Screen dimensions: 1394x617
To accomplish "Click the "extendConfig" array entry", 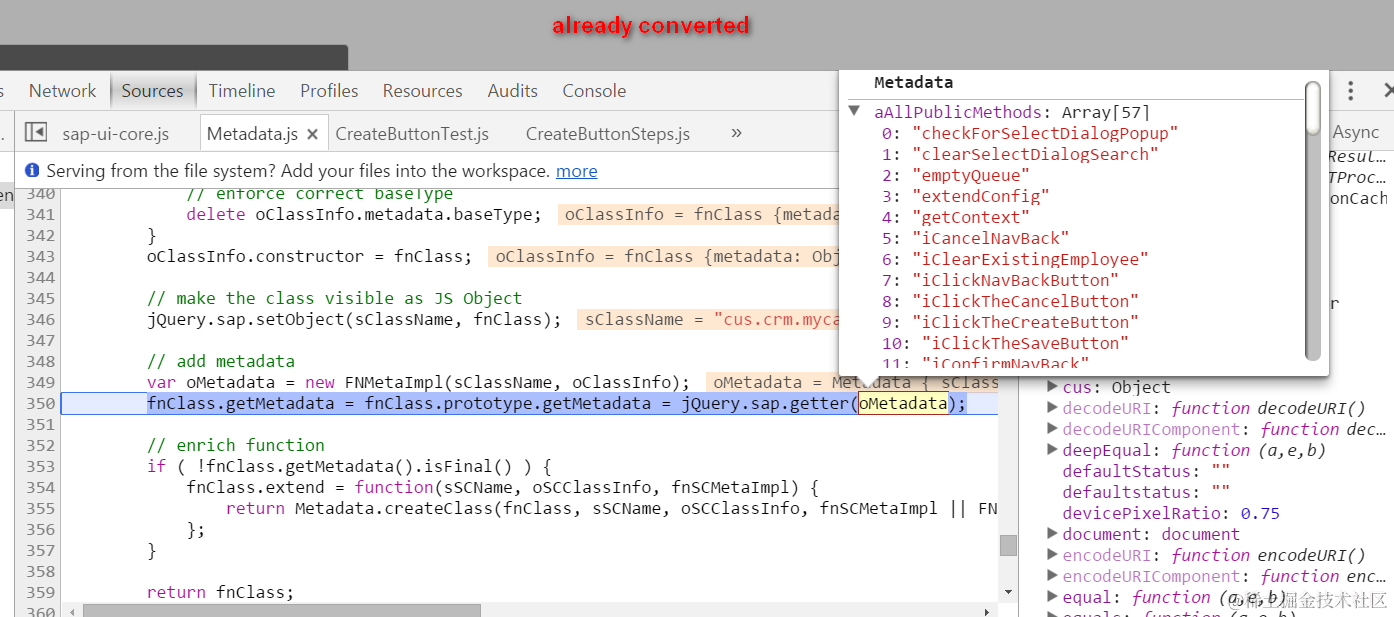I will [x=981, y=196].
